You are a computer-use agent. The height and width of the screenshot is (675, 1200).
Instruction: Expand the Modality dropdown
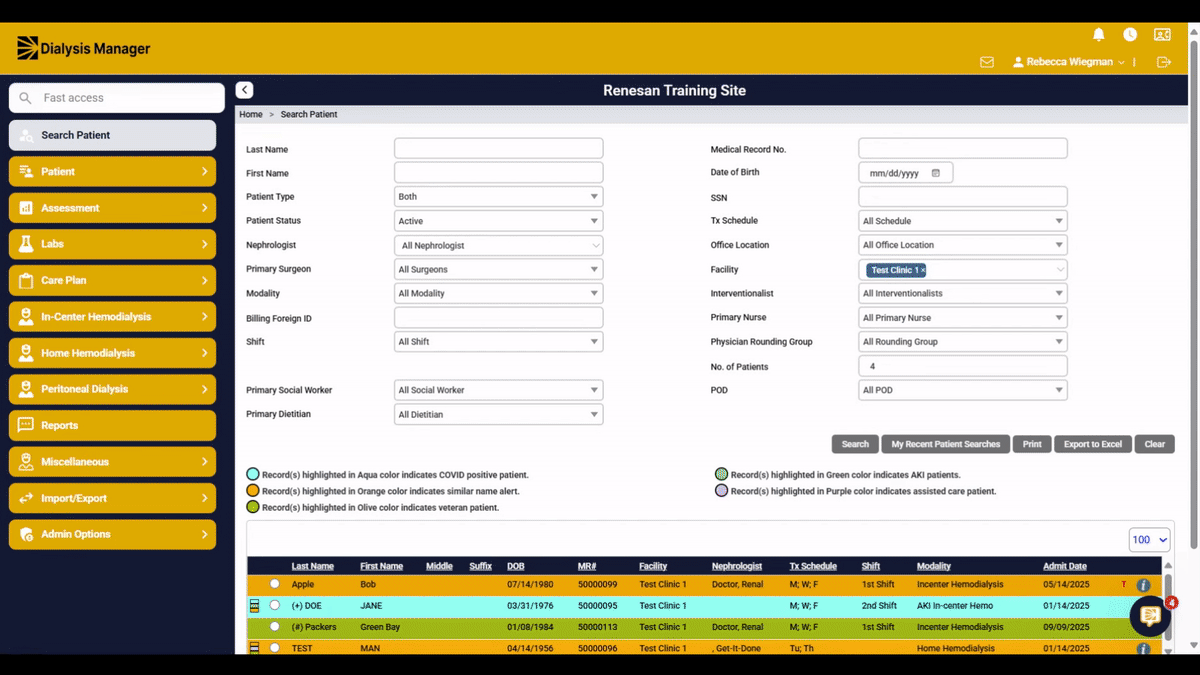[x=499, y=294]
